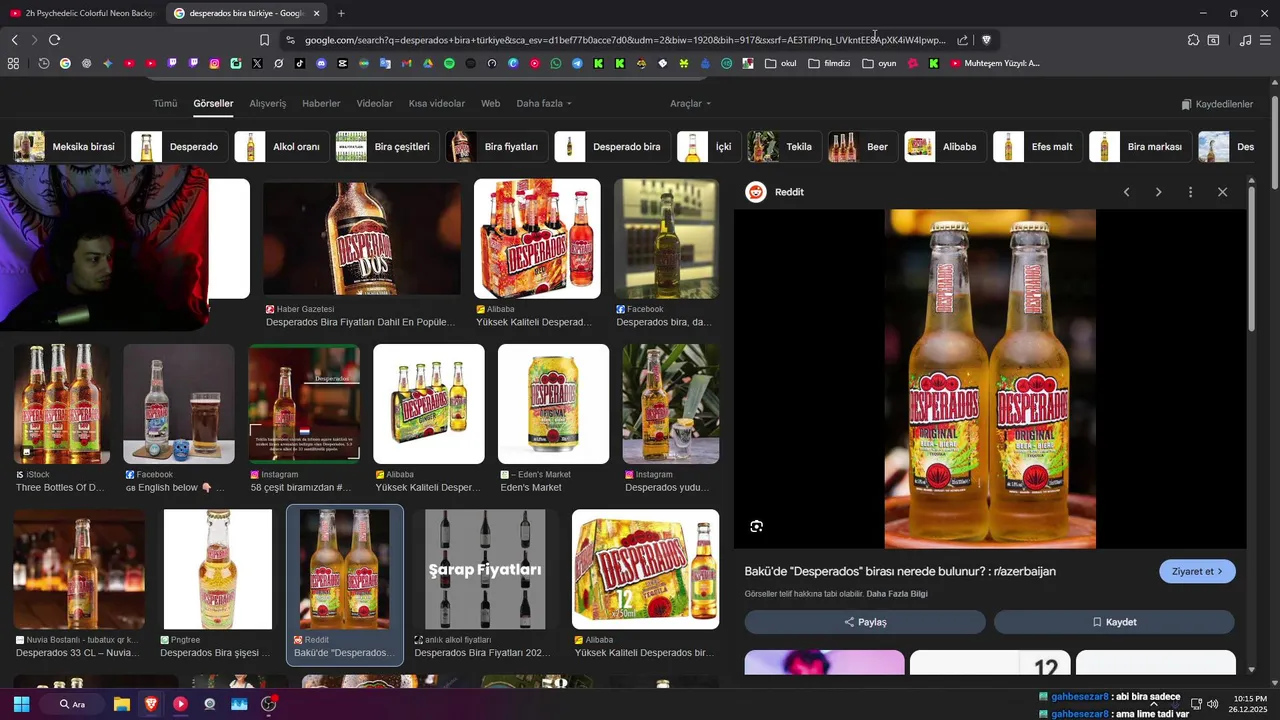This screenshot has height=720, width=1280.
Task: Open the Telegram bookmark icon
Action: 577,63
